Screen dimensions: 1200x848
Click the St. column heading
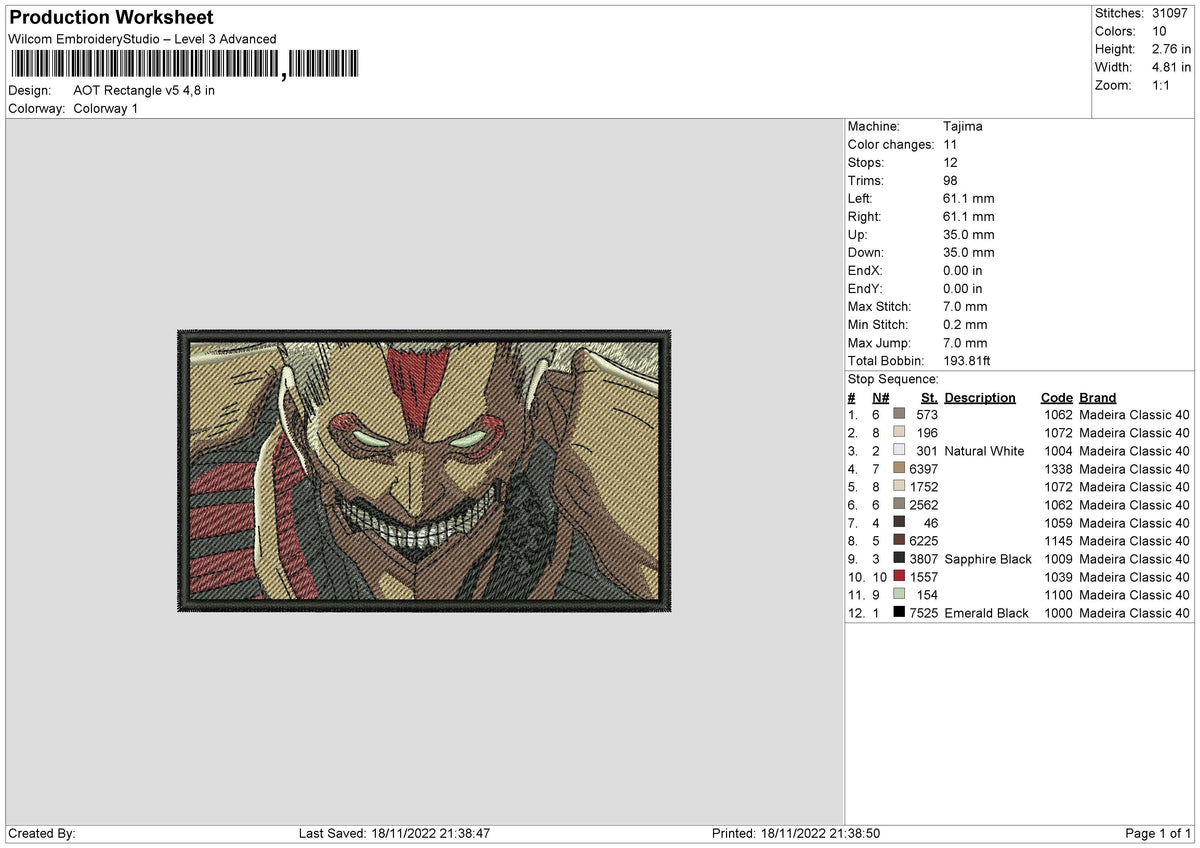coord(928,397)
